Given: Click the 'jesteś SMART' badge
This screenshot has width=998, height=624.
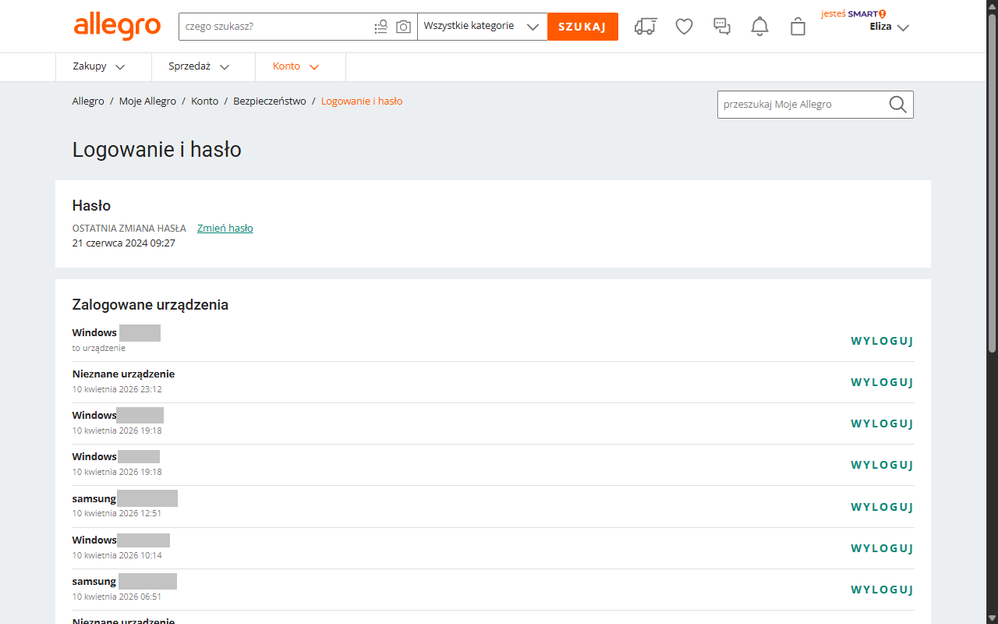Looking at the screenshot, I should click(854, 13).
